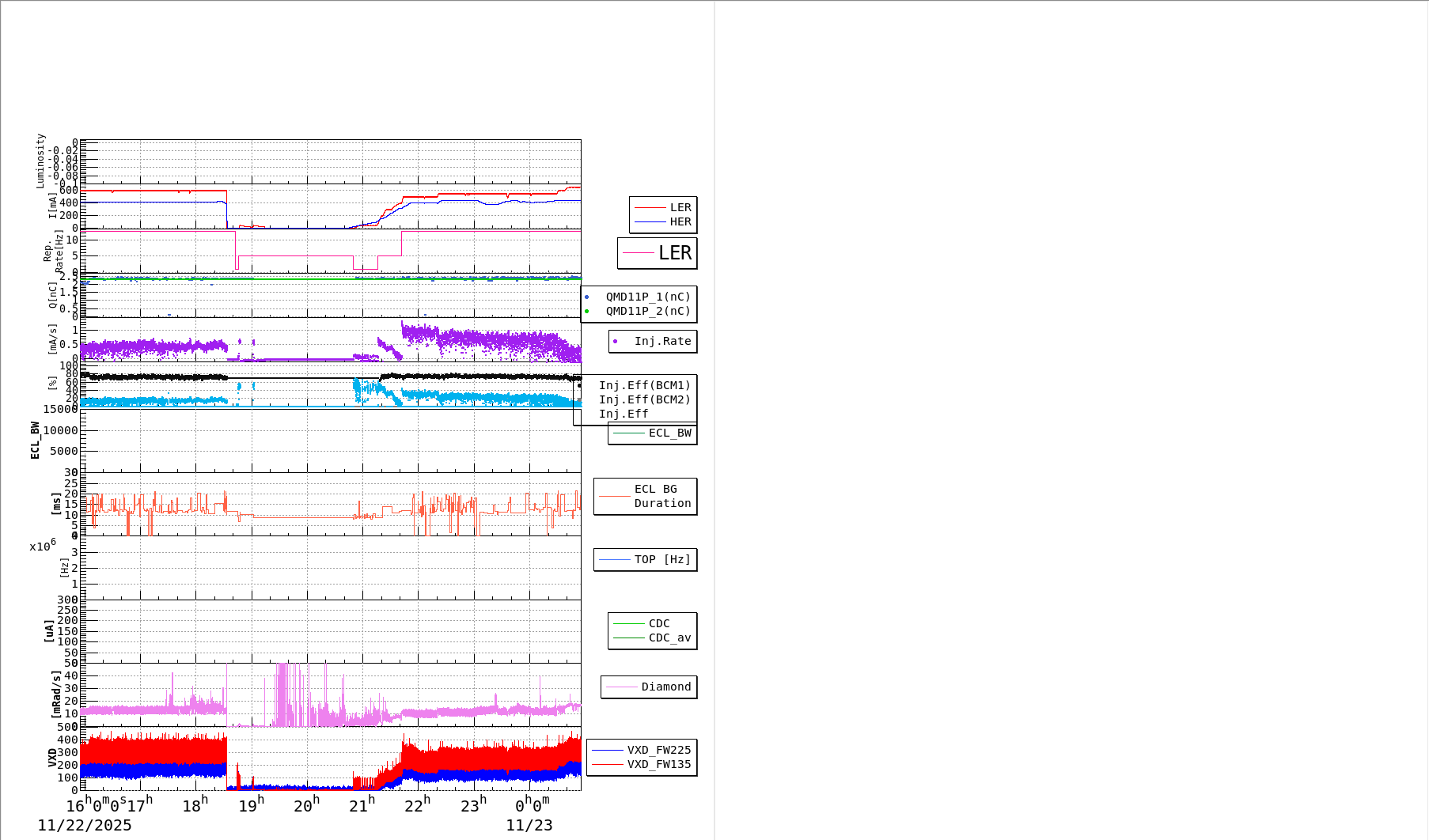Click the Inj.Eff(BCM2) legend entry
The image size is (1429, 840).
pos(644,399)
